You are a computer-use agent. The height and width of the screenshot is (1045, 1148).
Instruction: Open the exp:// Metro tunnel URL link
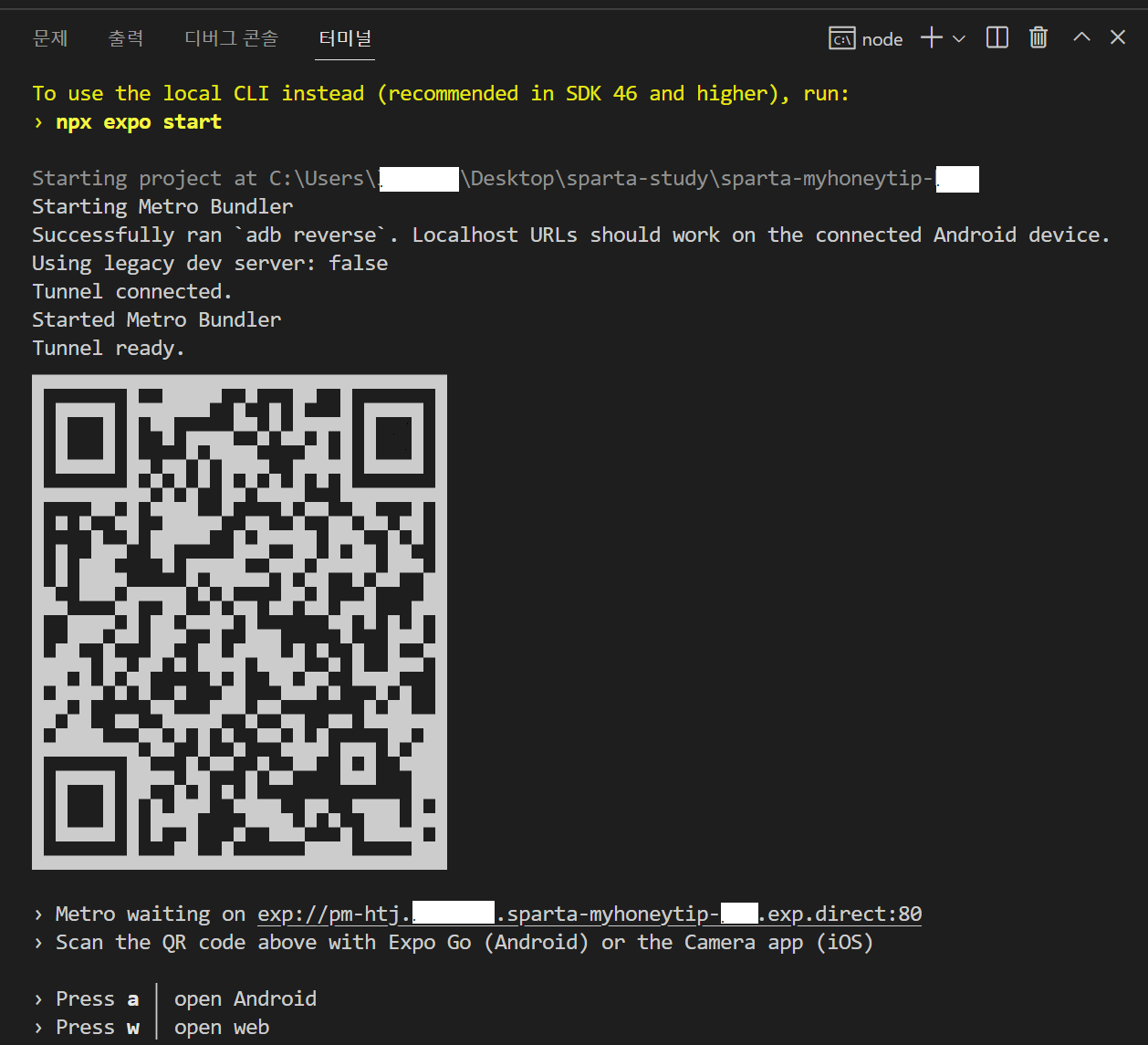[x=590, y=914]
